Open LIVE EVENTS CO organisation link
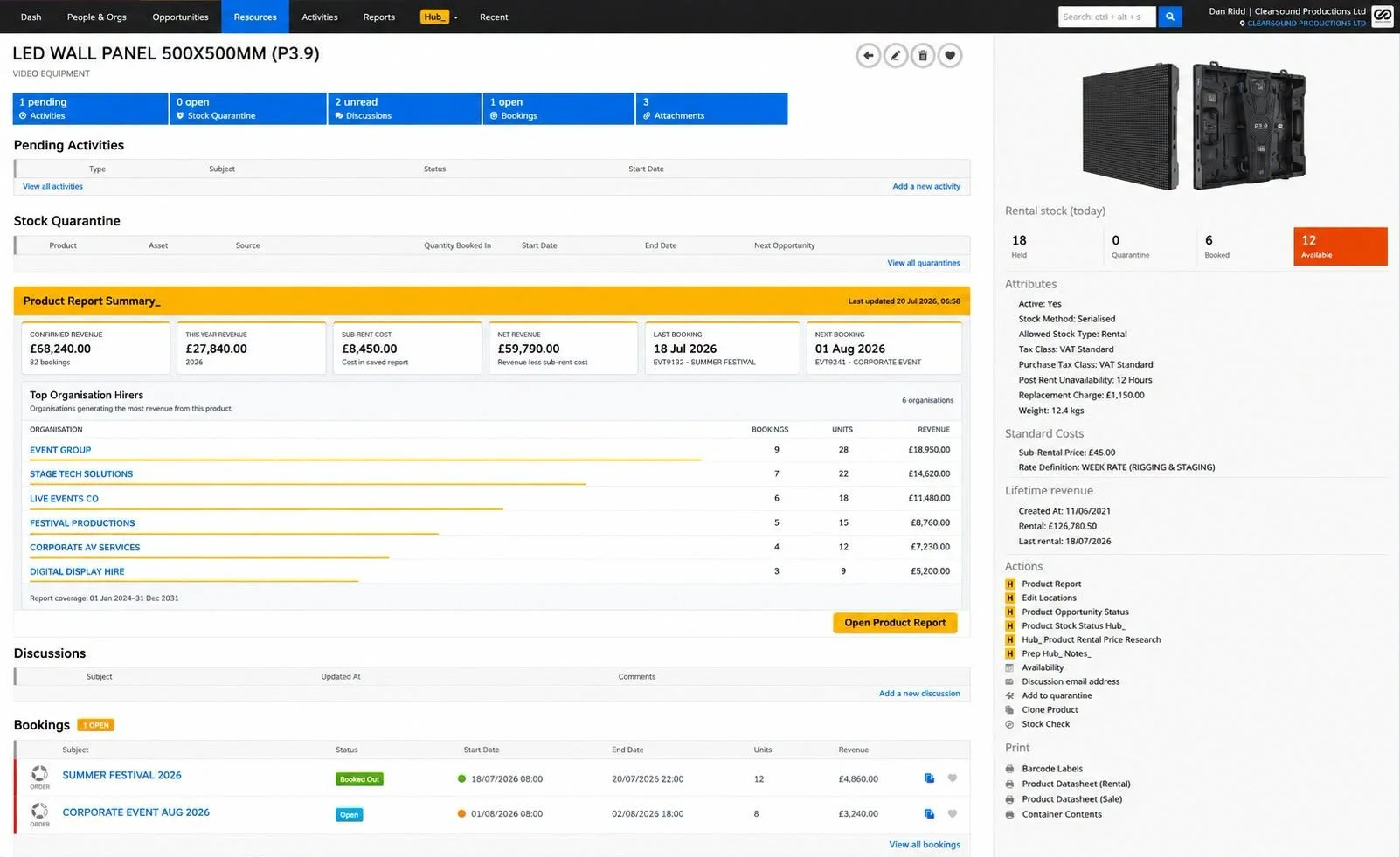Image resolution: width=1400 pixels, height=857 pixels. coord(64,499)
